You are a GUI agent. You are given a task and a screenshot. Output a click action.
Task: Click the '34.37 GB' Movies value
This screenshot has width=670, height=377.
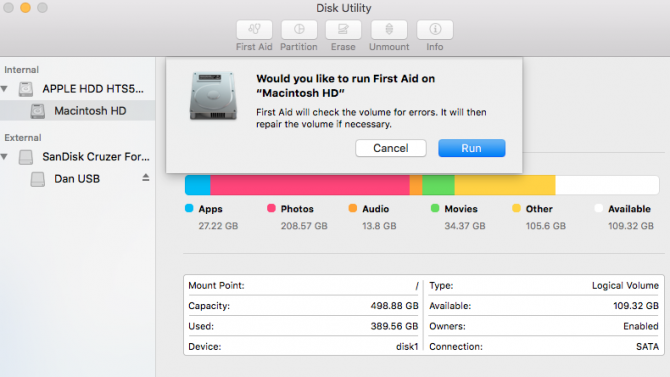click(x=464, y=226)
